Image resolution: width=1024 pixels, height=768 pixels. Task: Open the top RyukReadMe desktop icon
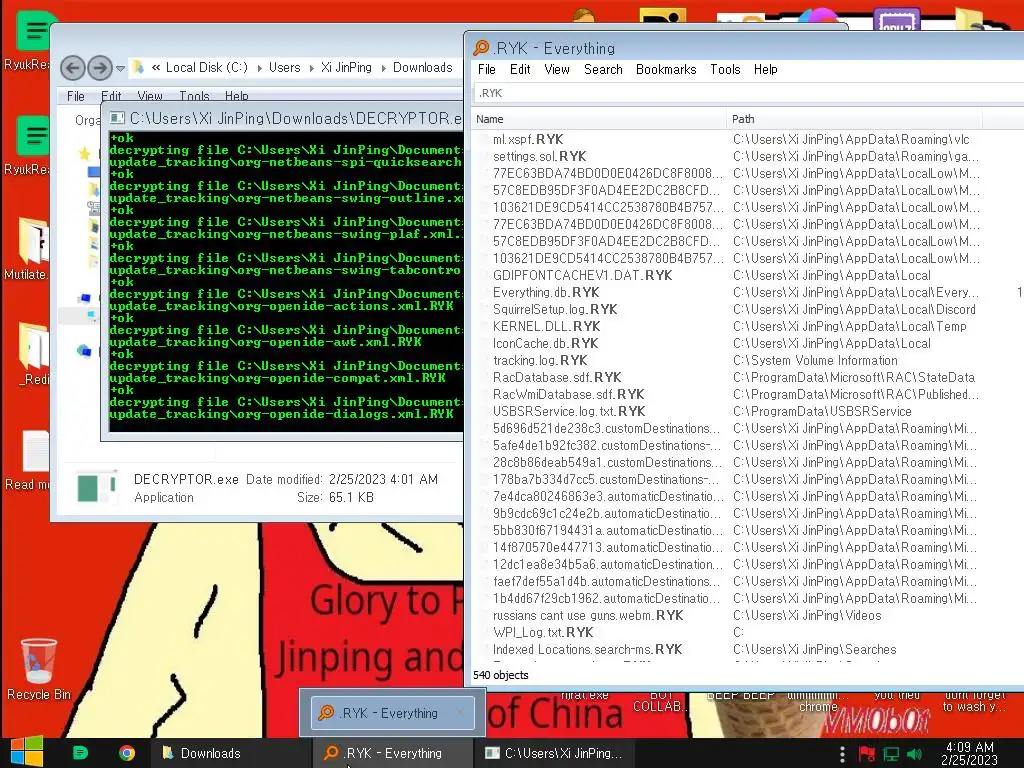pos(26,39)
